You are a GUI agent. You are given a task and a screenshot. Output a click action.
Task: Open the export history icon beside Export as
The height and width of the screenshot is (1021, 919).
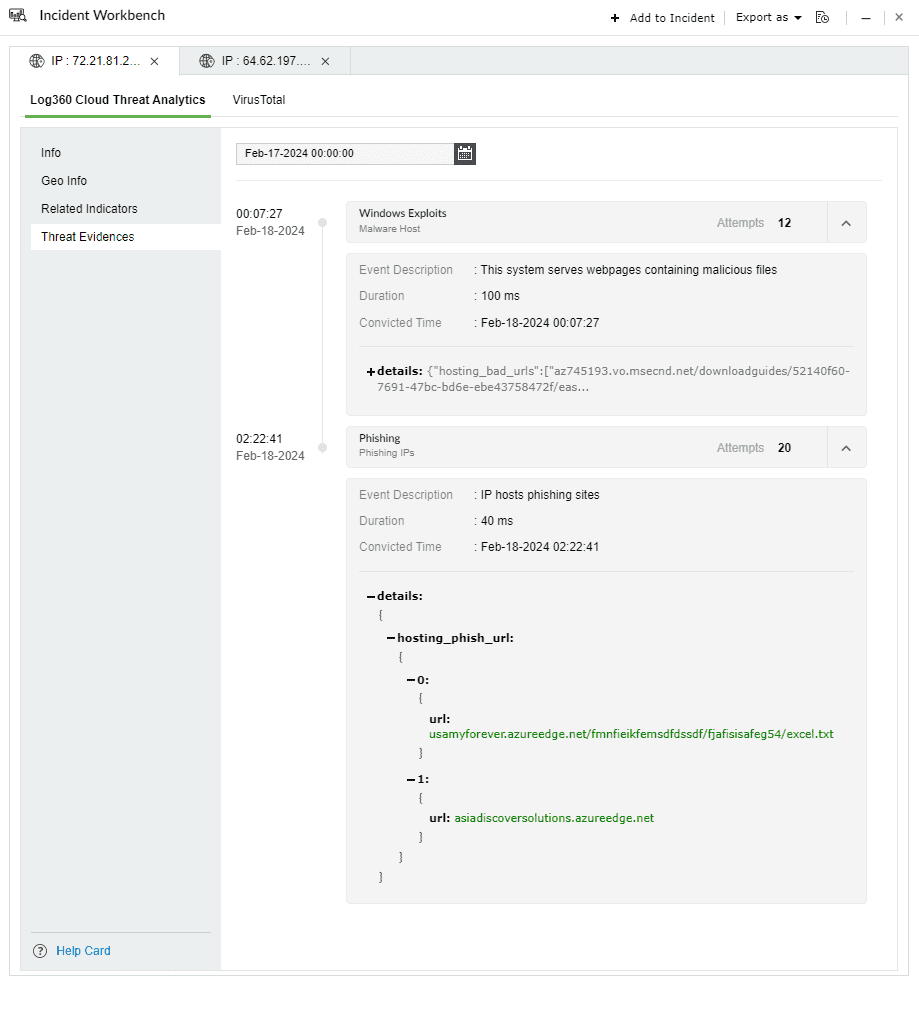pyautogui.click(x=822, y=17)
